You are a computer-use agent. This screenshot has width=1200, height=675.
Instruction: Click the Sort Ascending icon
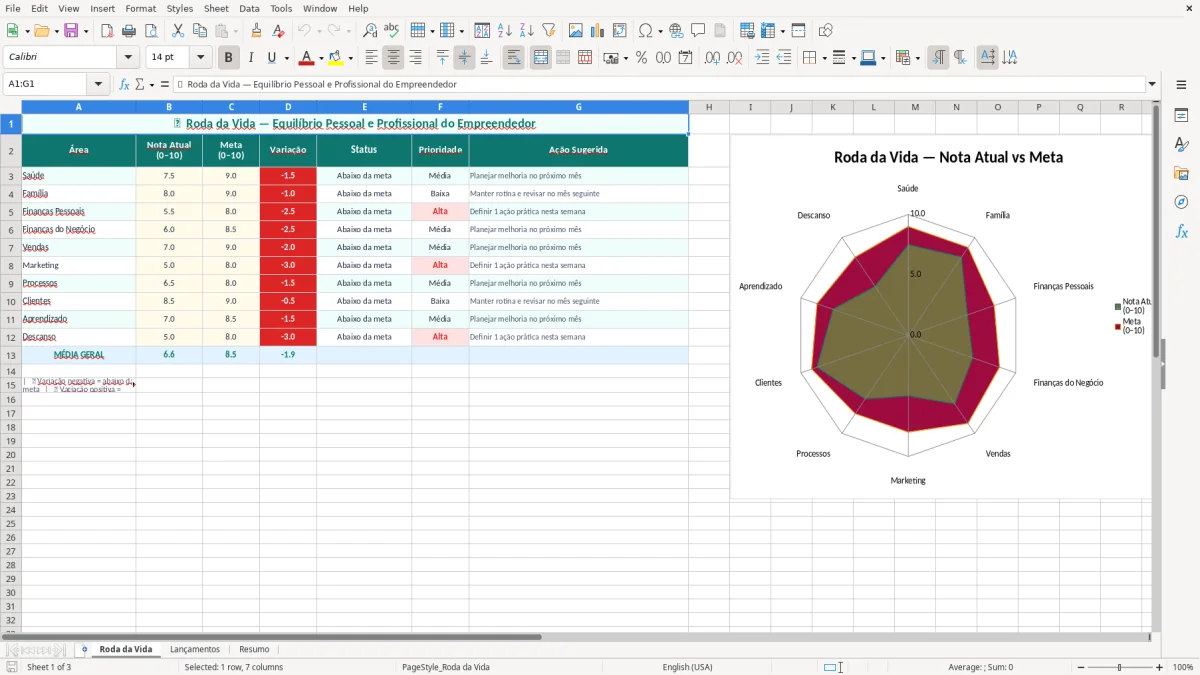tap(505, 31)
